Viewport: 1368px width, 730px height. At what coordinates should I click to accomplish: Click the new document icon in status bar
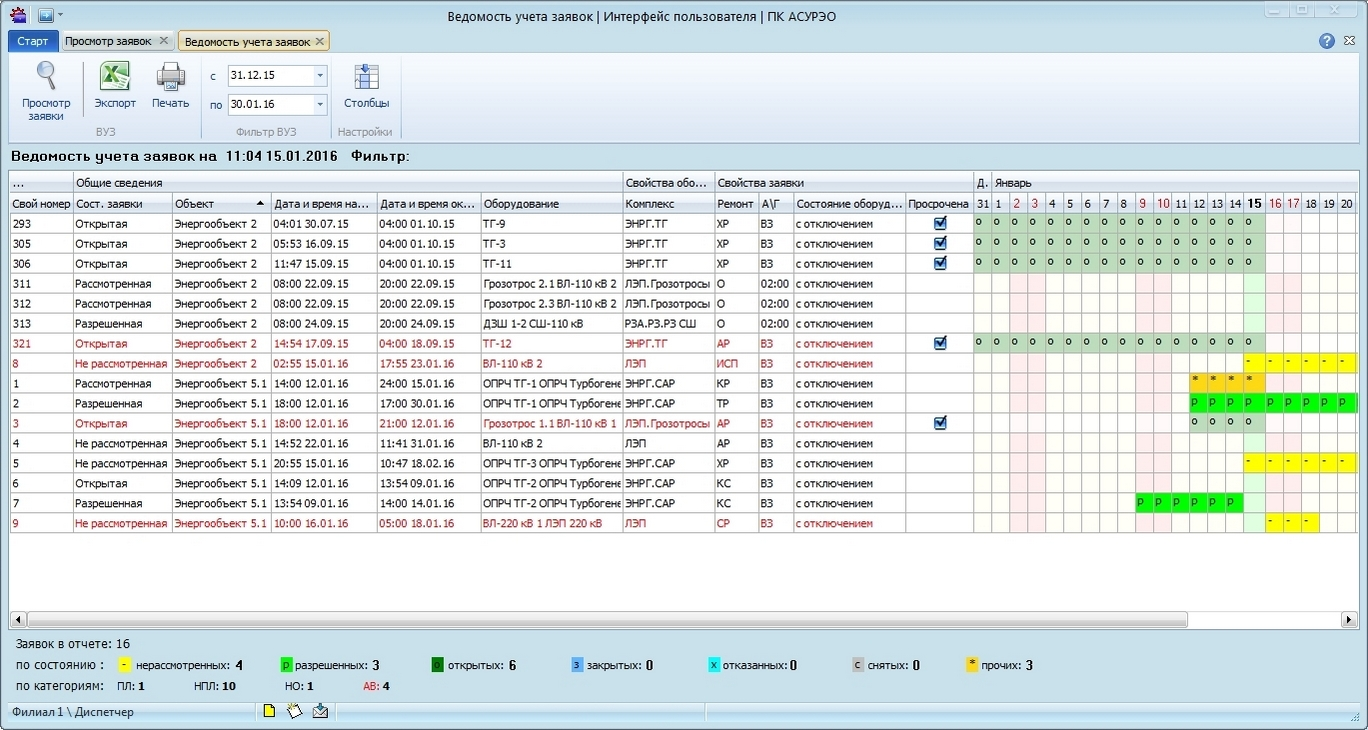coord(269,711)
